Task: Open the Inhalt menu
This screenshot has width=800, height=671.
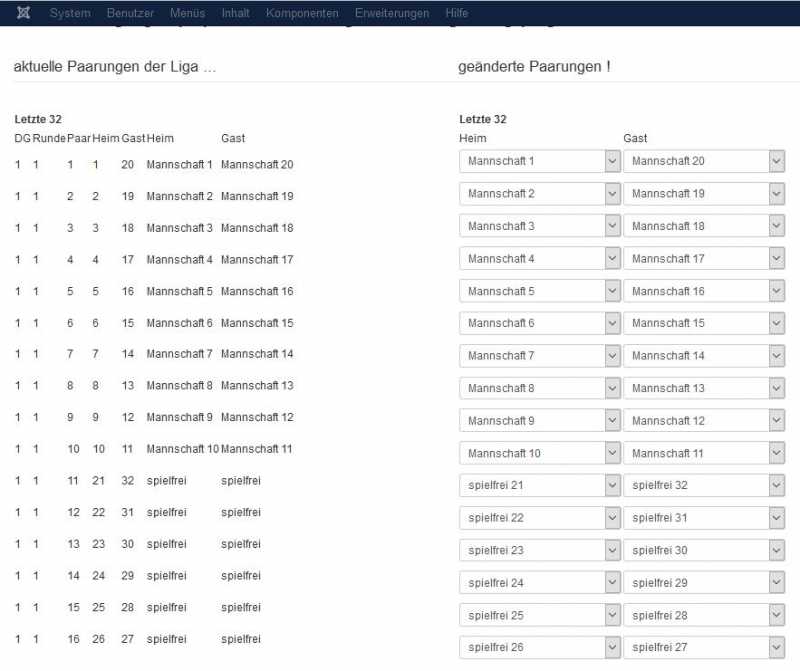Action: [x=236, y=13]
